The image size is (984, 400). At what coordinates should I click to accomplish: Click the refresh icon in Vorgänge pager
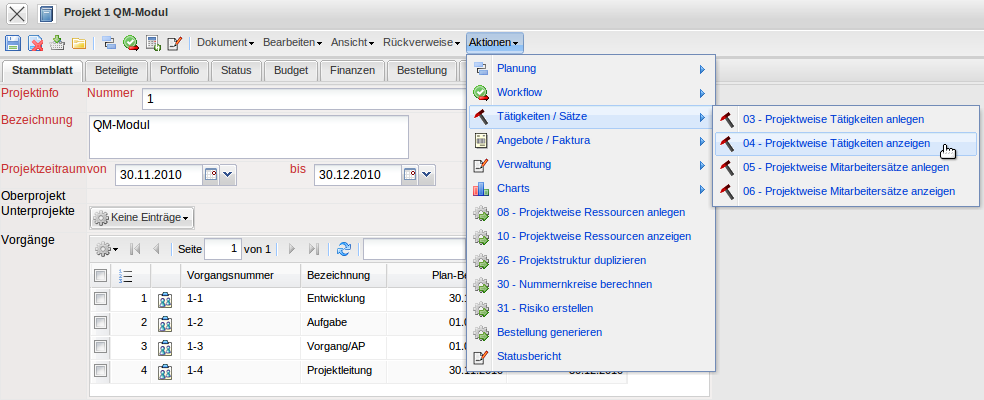point(344,249)
